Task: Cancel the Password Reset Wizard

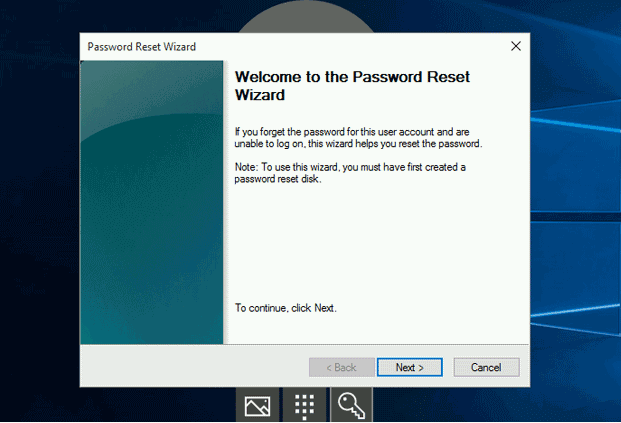Action: coord(486,368)
